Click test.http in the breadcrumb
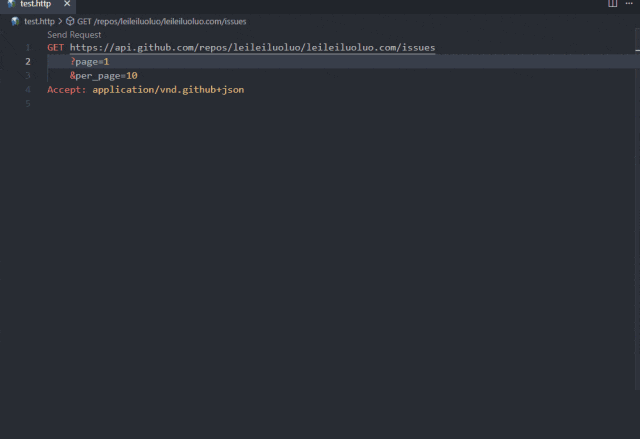Image resolution: width=640 pixels, height=439 pixels. 39,21
